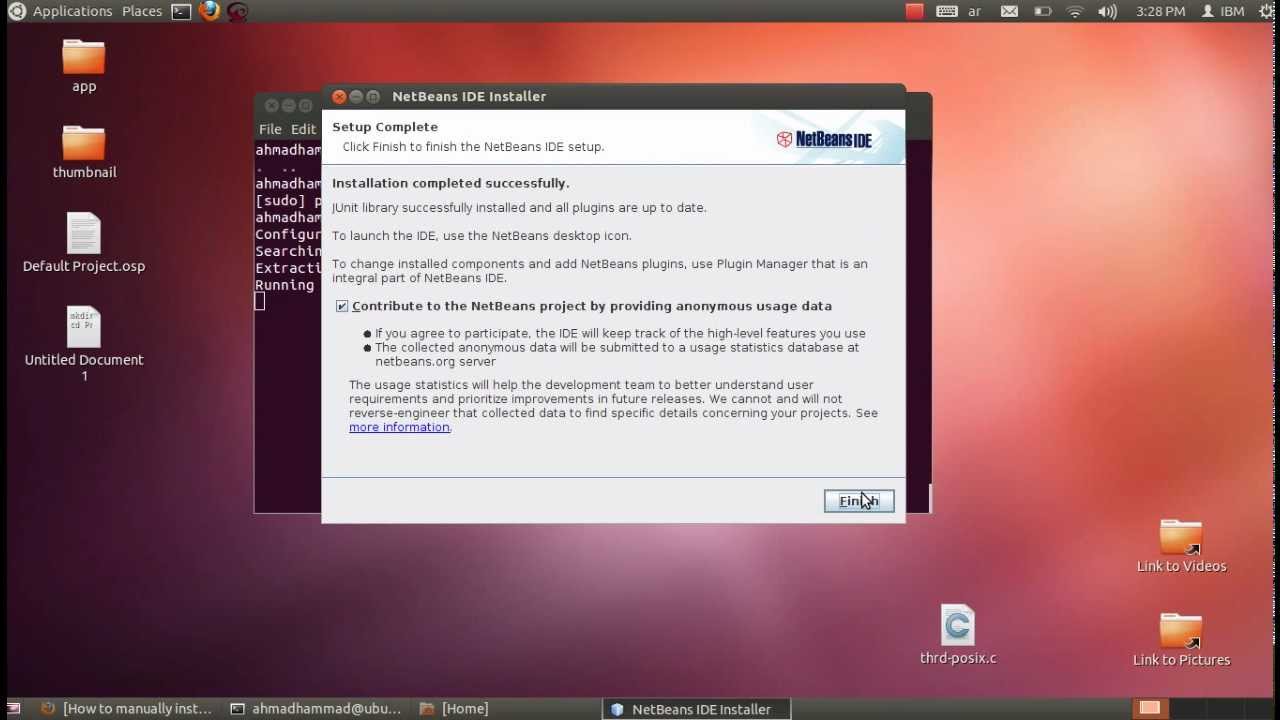1280x720 pixels.
Task: Click the NetBeans IDE logo
Action: 824,139
